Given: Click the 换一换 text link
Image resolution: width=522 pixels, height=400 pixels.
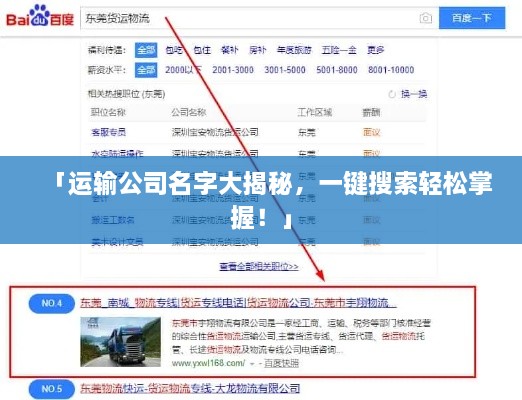Looking at the screenshot, I should [x=414, y=94].
